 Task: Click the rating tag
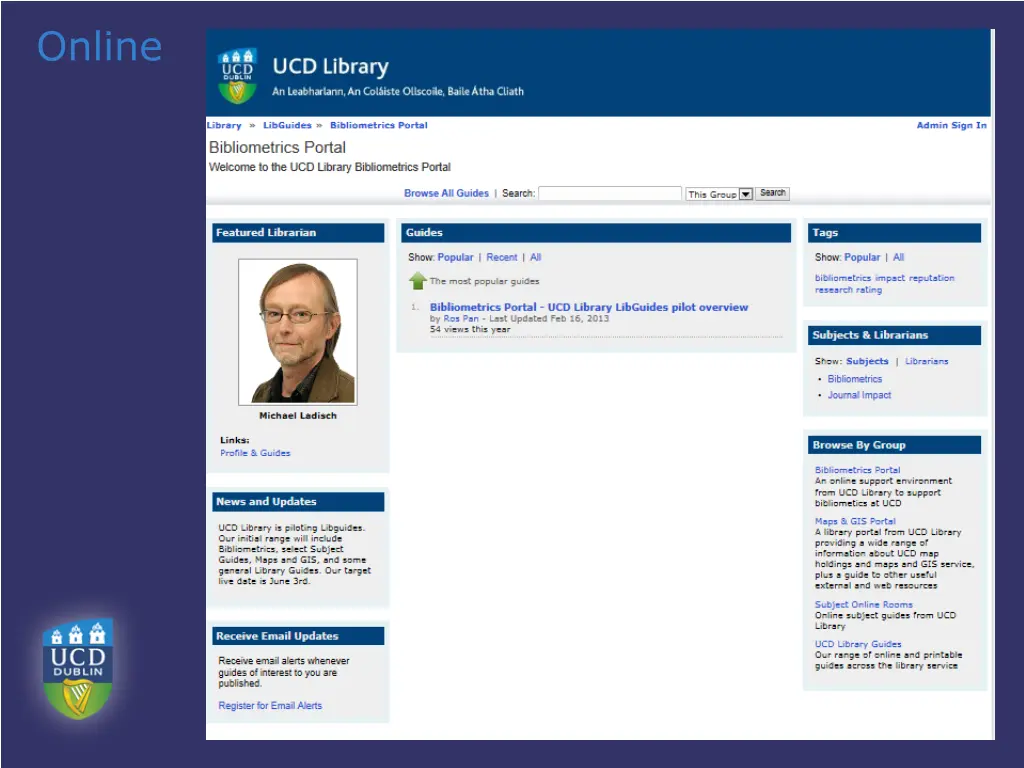869,290
